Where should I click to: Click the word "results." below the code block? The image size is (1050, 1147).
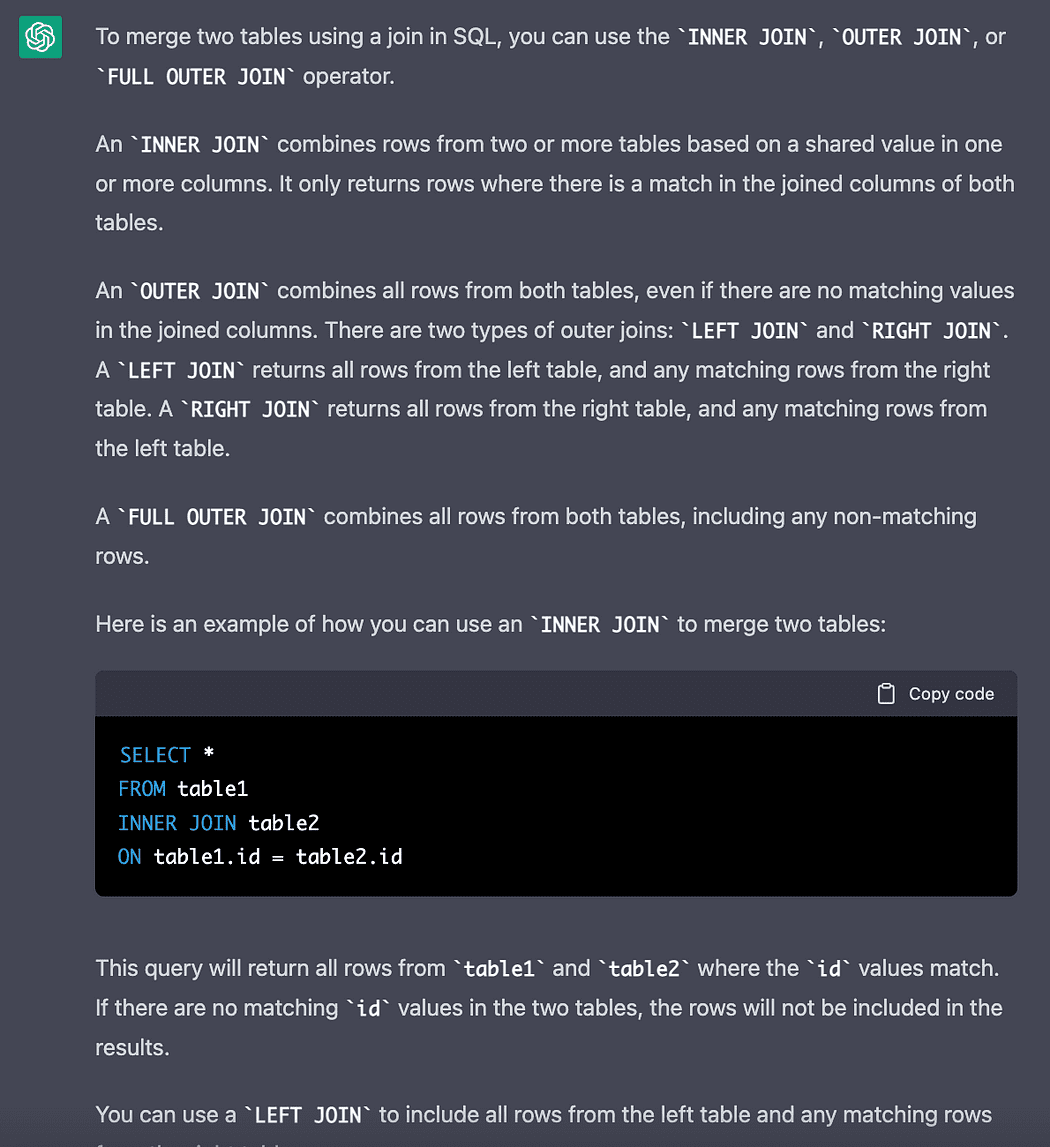click(x=132, y=1047)
